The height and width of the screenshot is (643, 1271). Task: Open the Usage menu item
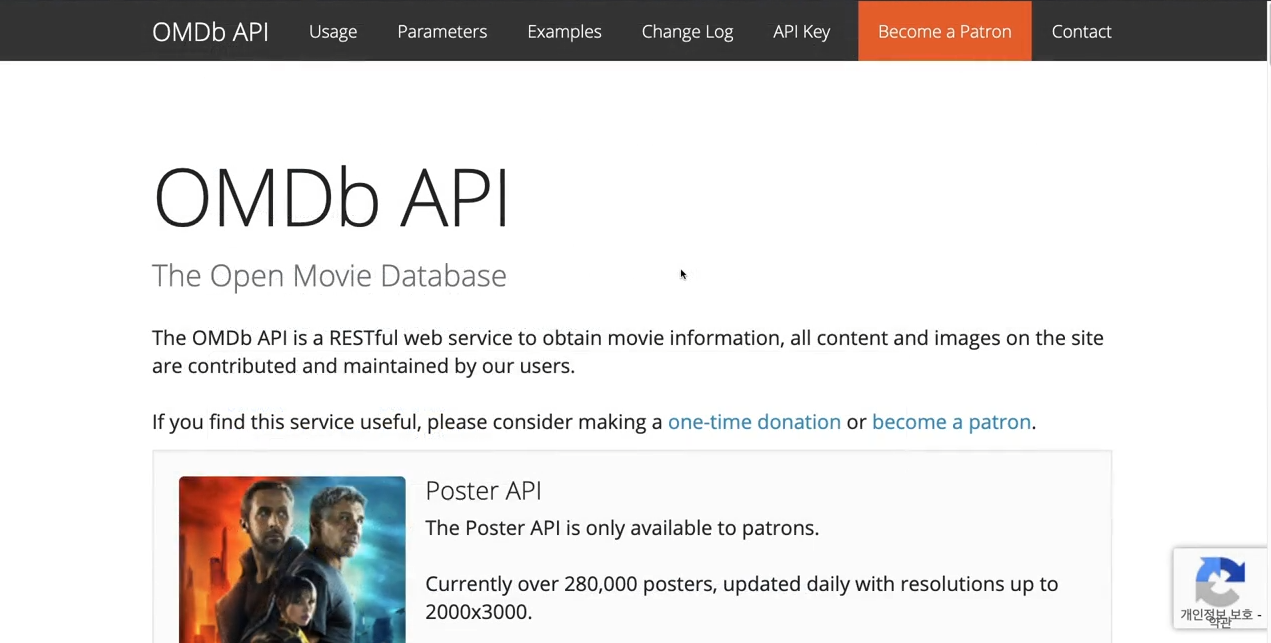coord(333,31)
